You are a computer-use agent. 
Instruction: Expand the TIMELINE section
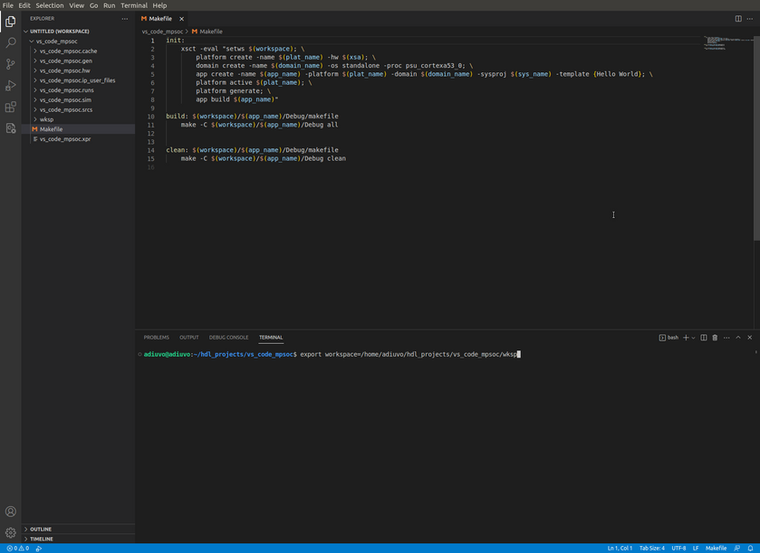pyautogui.click(x=41, y=539)
